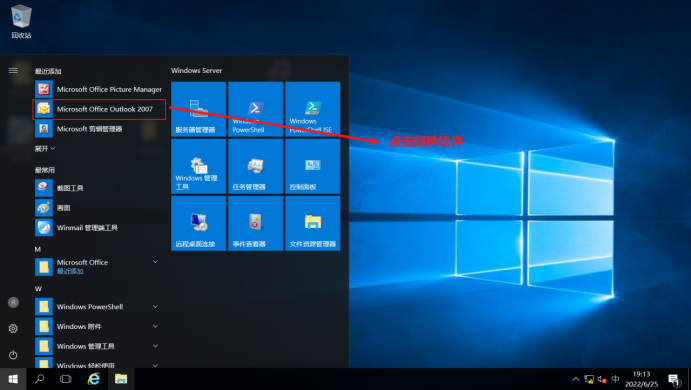Click the hamburger menu at Start top

(13, 71)
